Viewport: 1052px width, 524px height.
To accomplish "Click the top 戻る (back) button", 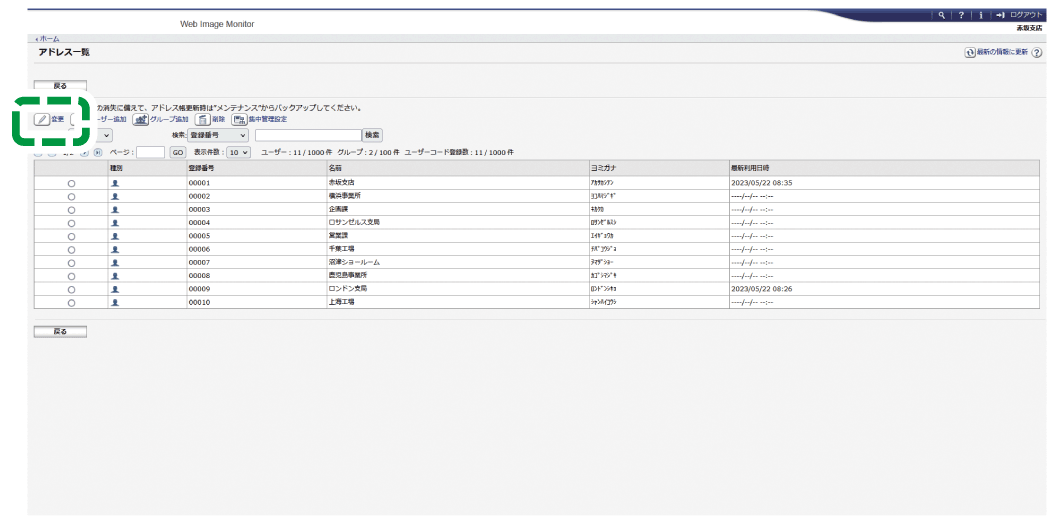I will click(60, 86).
